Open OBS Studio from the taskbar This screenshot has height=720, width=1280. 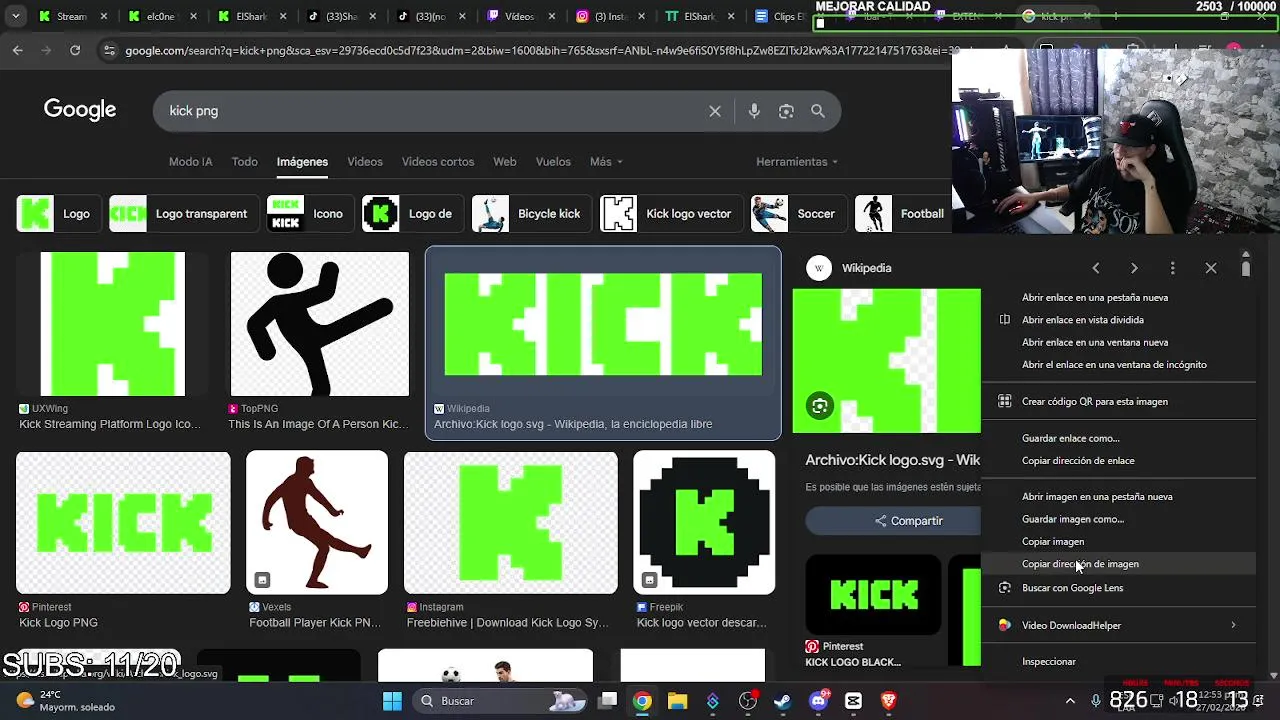(x=748, y=701)
